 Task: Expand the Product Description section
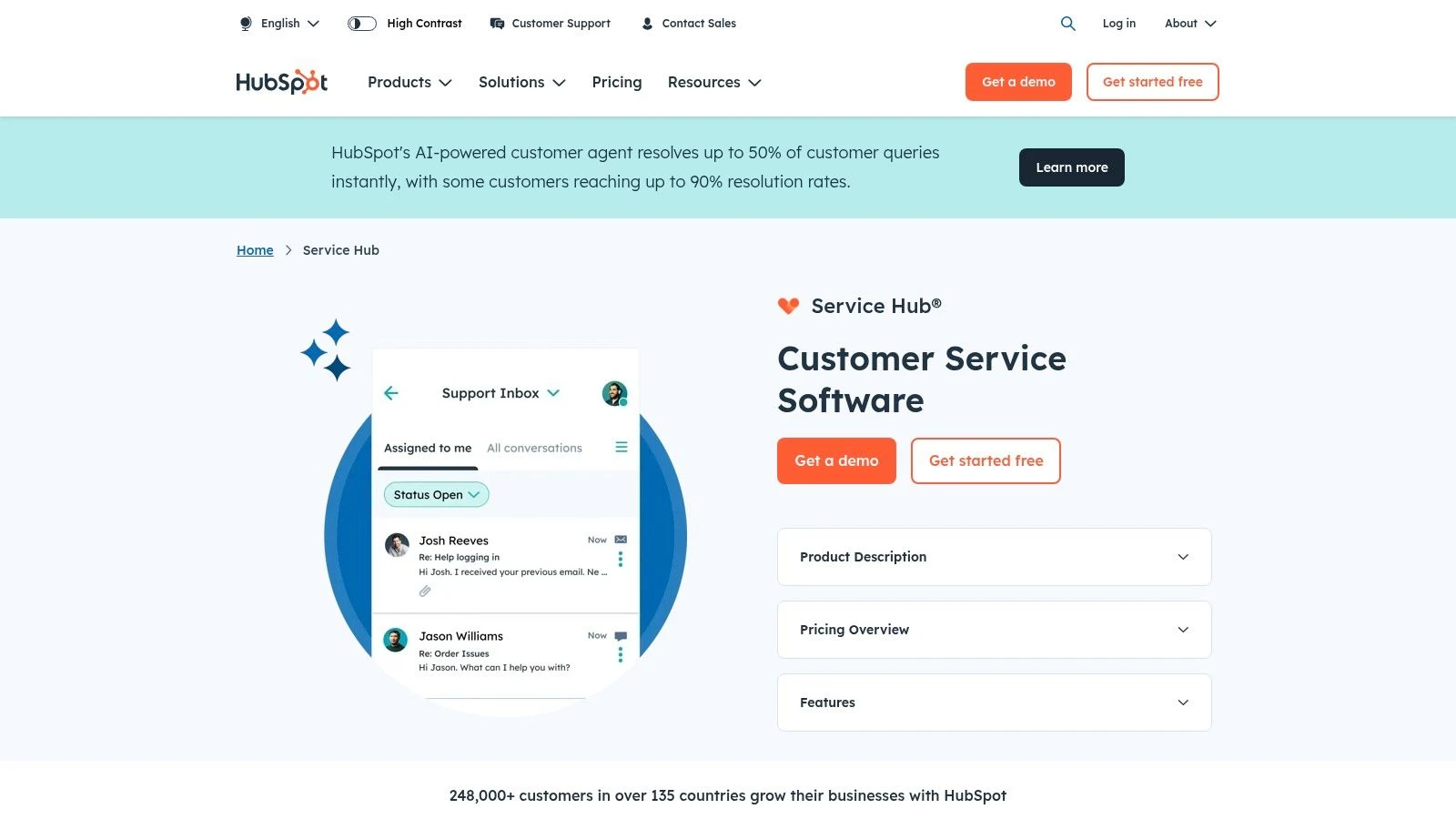(995, 557)
